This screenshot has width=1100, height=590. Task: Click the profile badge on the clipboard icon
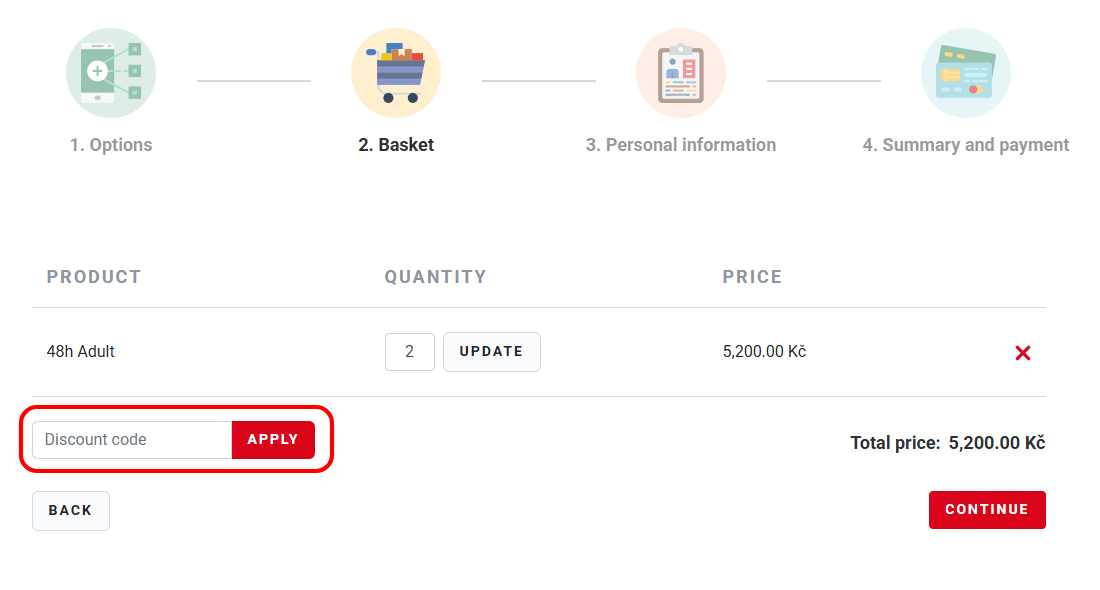(x=672, y=68)
